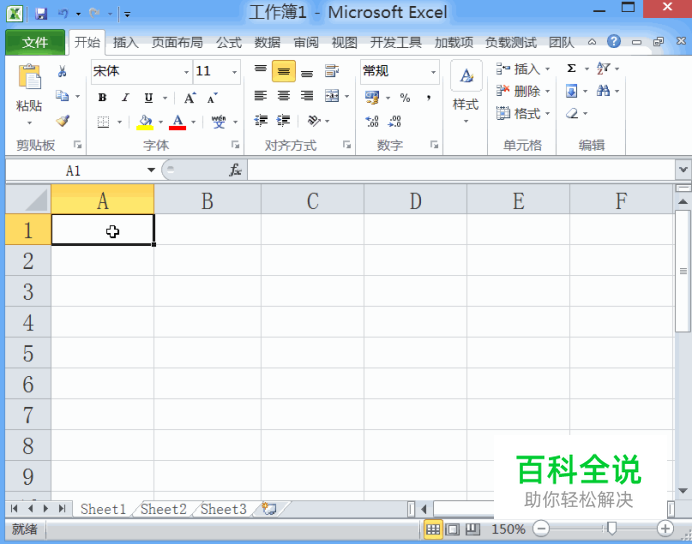Click Merge and Center icon
The width and height of the screenshot is (692, 544).
click(332, 96)
